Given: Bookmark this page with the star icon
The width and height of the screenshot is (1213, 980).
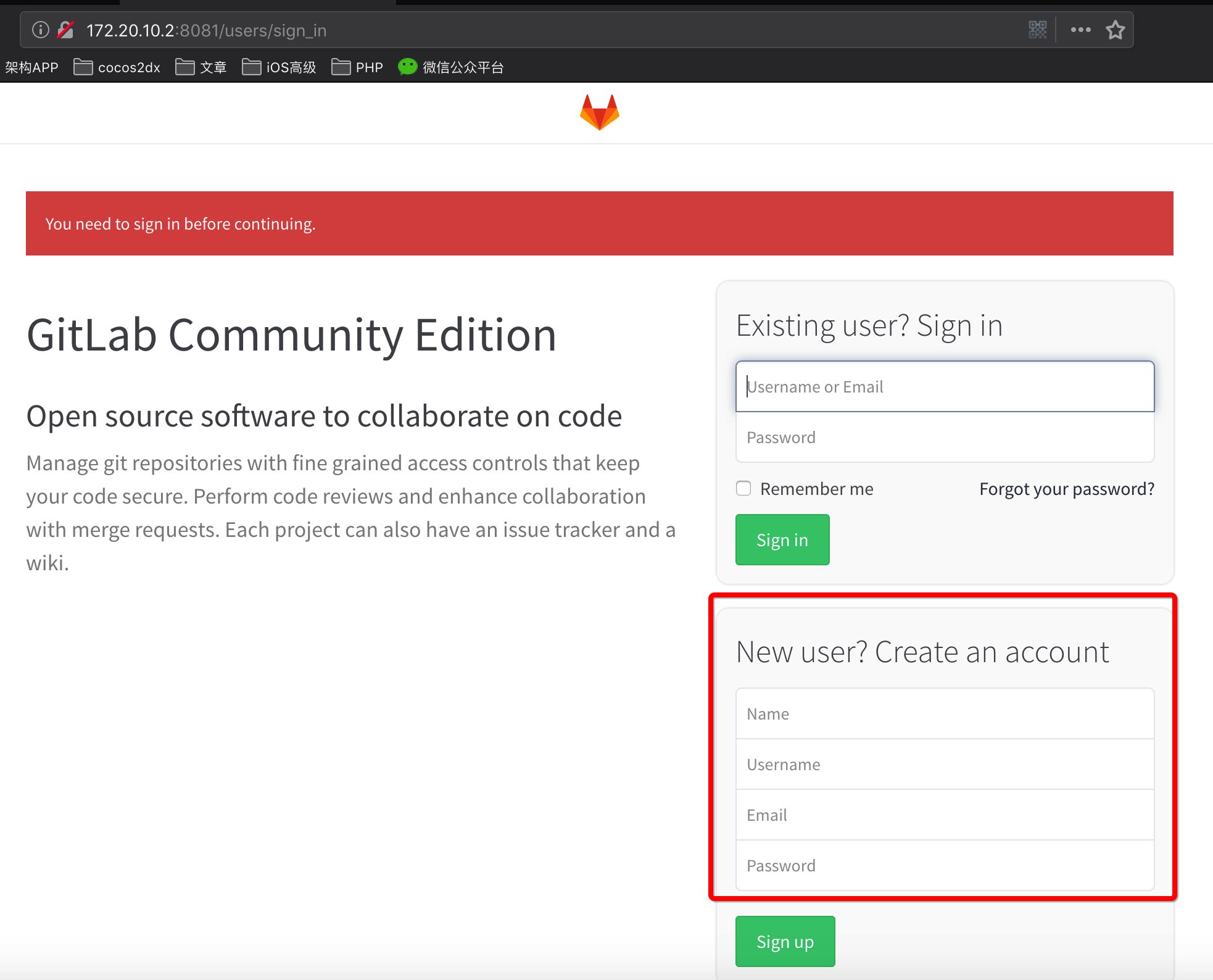Looking at the screenshot, I should tap(1115, 30).
